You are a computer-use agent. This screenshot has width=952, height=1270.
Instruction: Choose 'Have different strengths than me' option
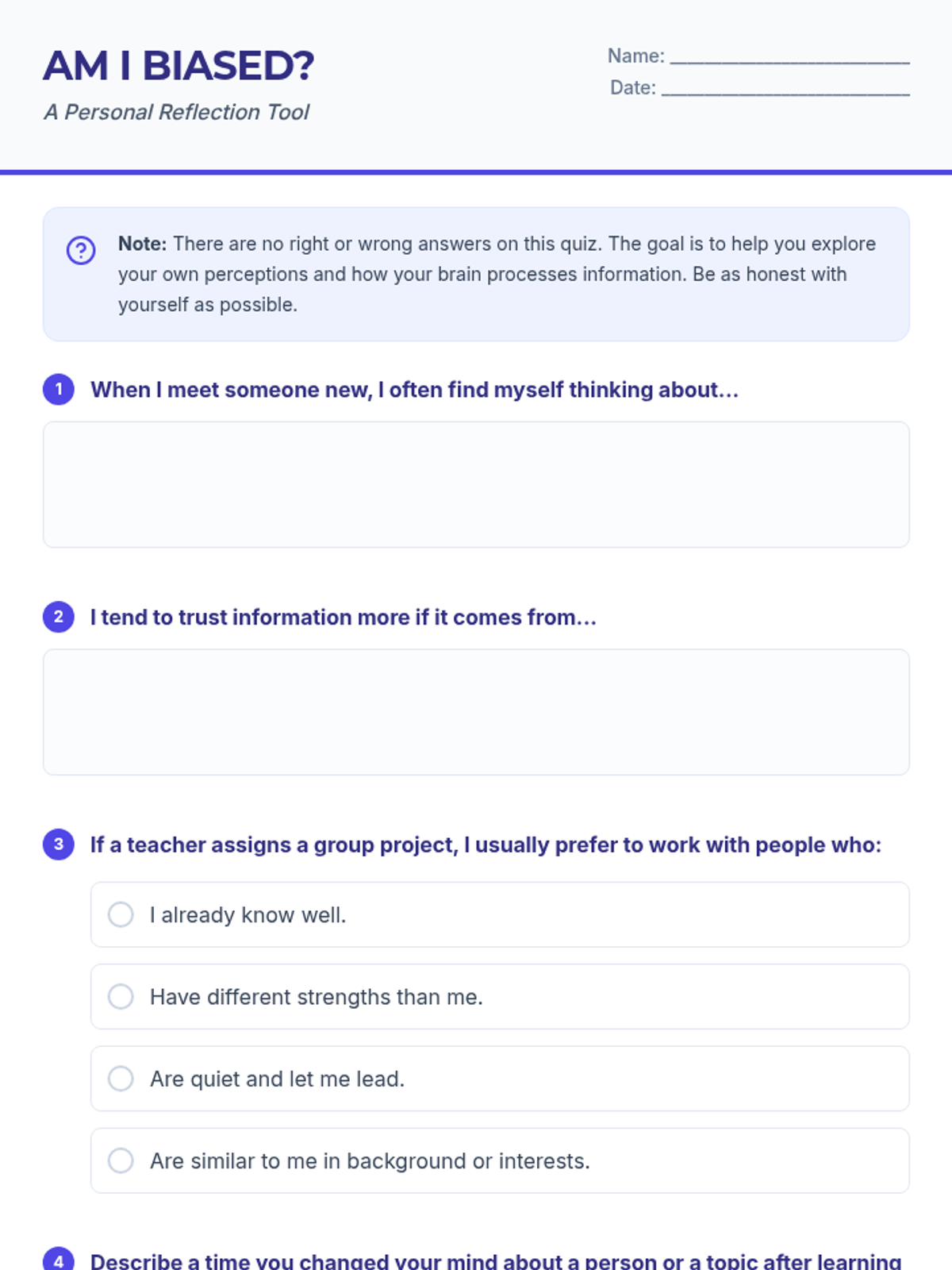coord(121,996)
